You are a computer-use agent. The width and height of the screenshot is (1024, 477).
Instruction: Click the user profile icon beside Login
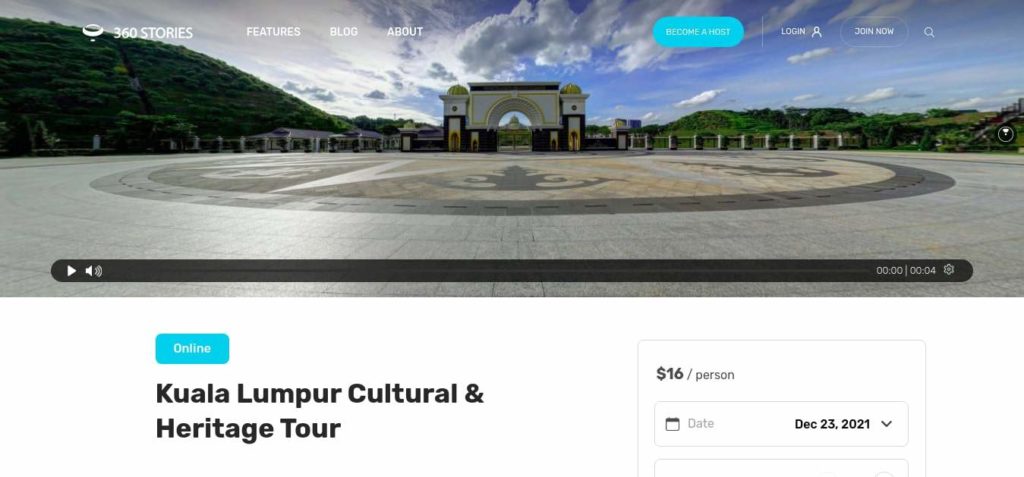pyautogui.click(x=816, y=32)
